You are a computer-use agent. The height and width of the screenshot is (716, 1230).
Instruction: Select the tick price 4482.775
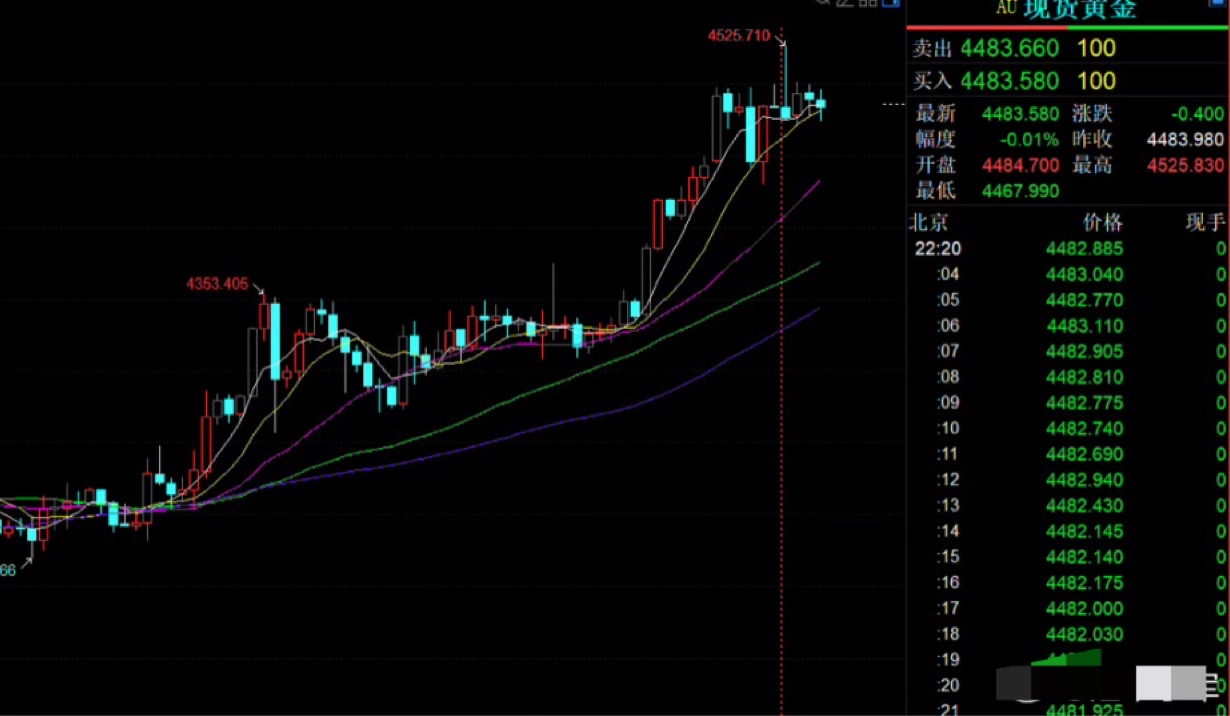pos(1085,403)
